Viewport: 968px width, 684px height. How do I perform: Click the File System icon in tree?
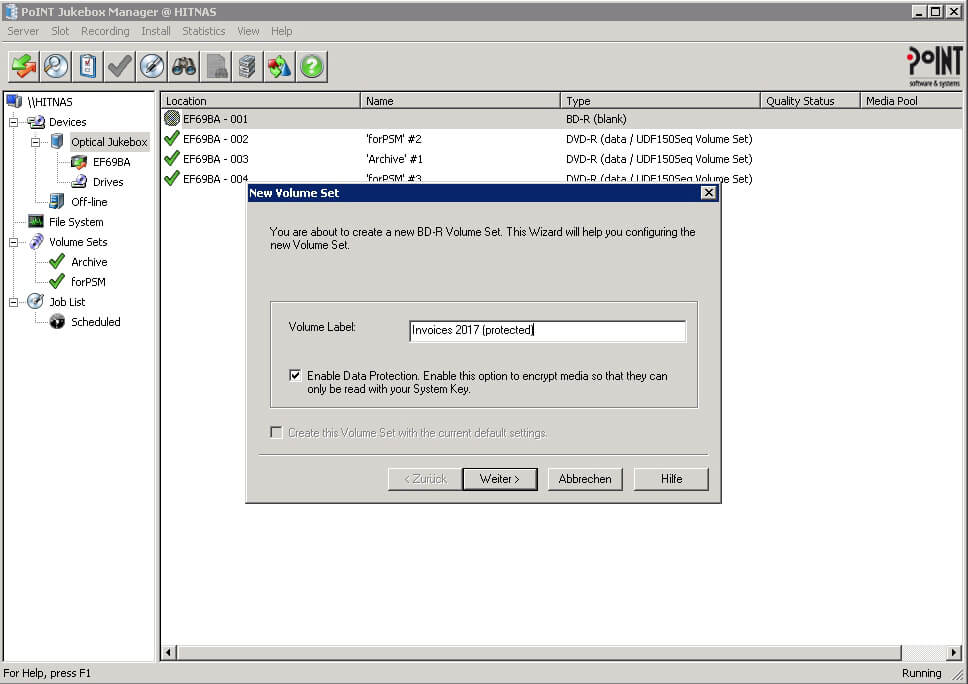(x=36, y=221)
